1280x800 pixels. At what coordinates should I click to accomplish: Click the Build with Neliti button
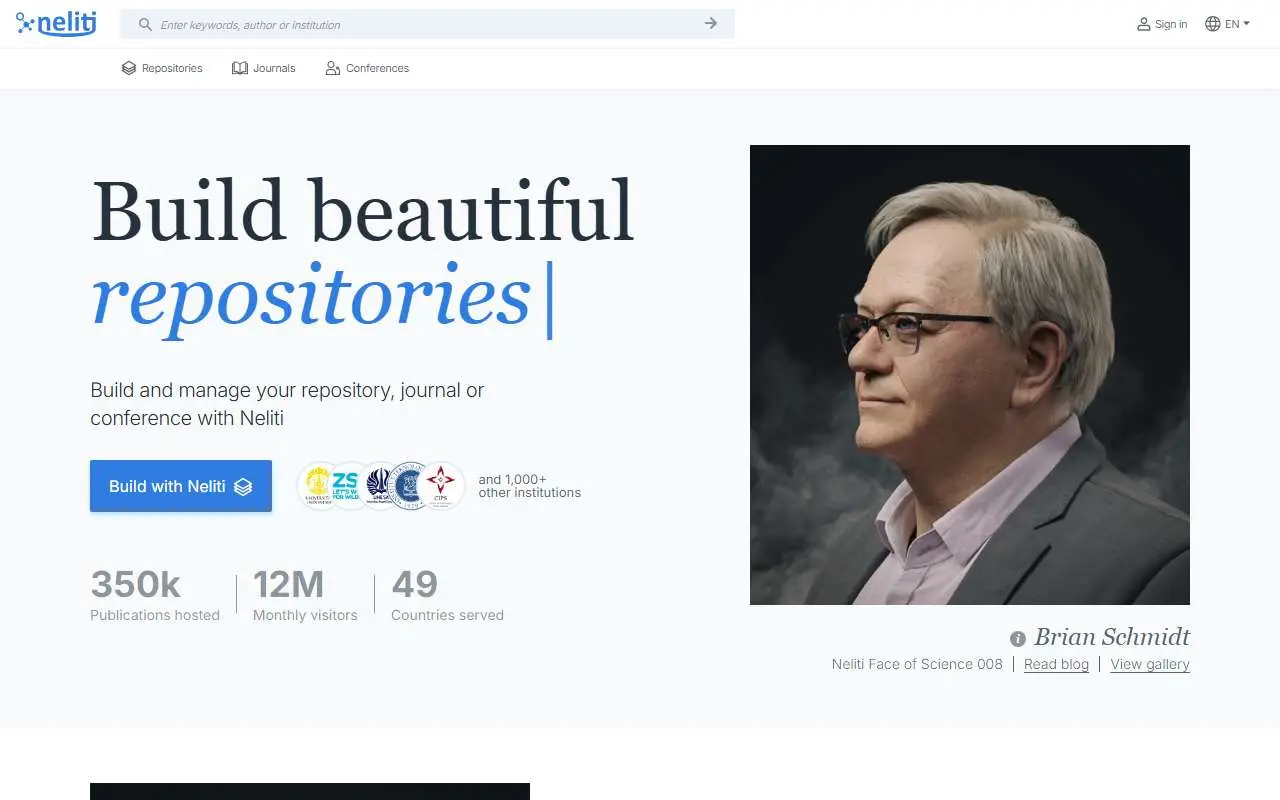(x=181, y=486)
